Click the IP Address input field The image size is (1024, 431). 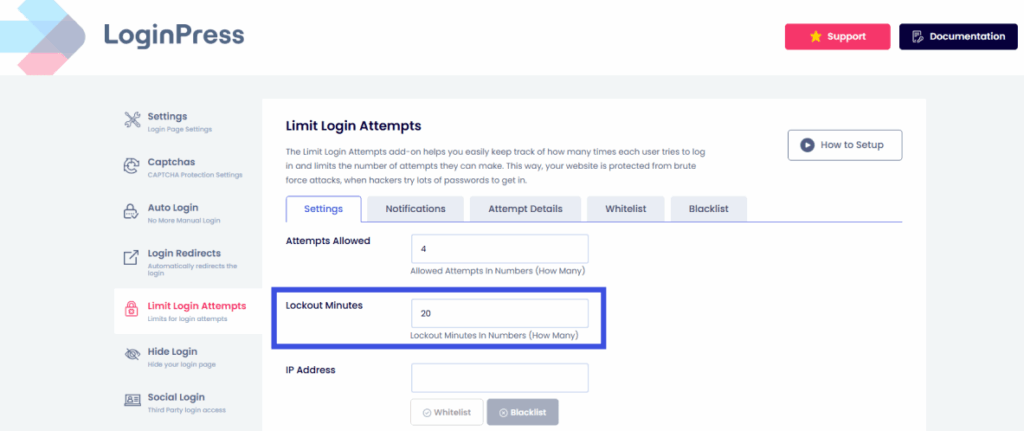(499, 378)
